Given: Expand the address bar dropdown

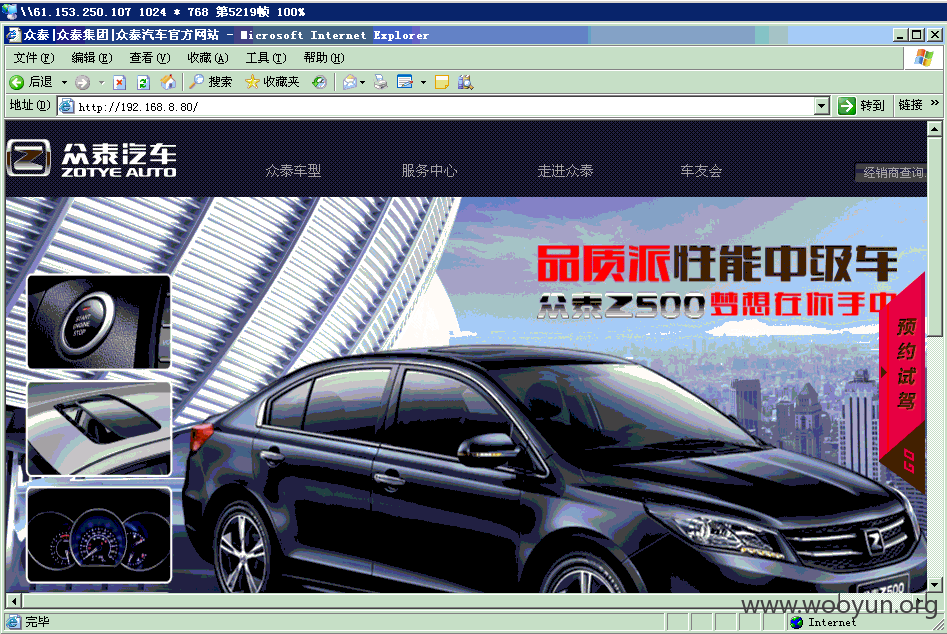Looking at the screenshot, I should (x=821, y=107).
